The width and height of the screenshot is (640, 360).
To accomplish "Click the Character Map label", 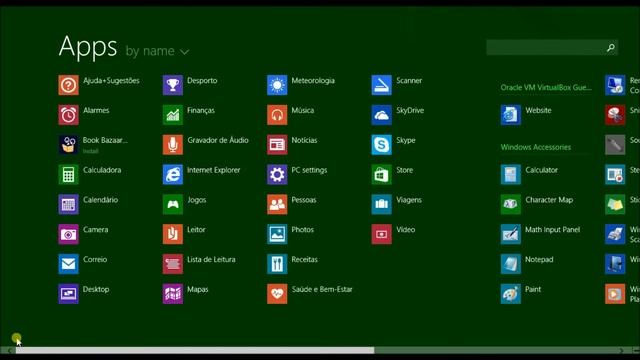I will click(x=549, y=200).
